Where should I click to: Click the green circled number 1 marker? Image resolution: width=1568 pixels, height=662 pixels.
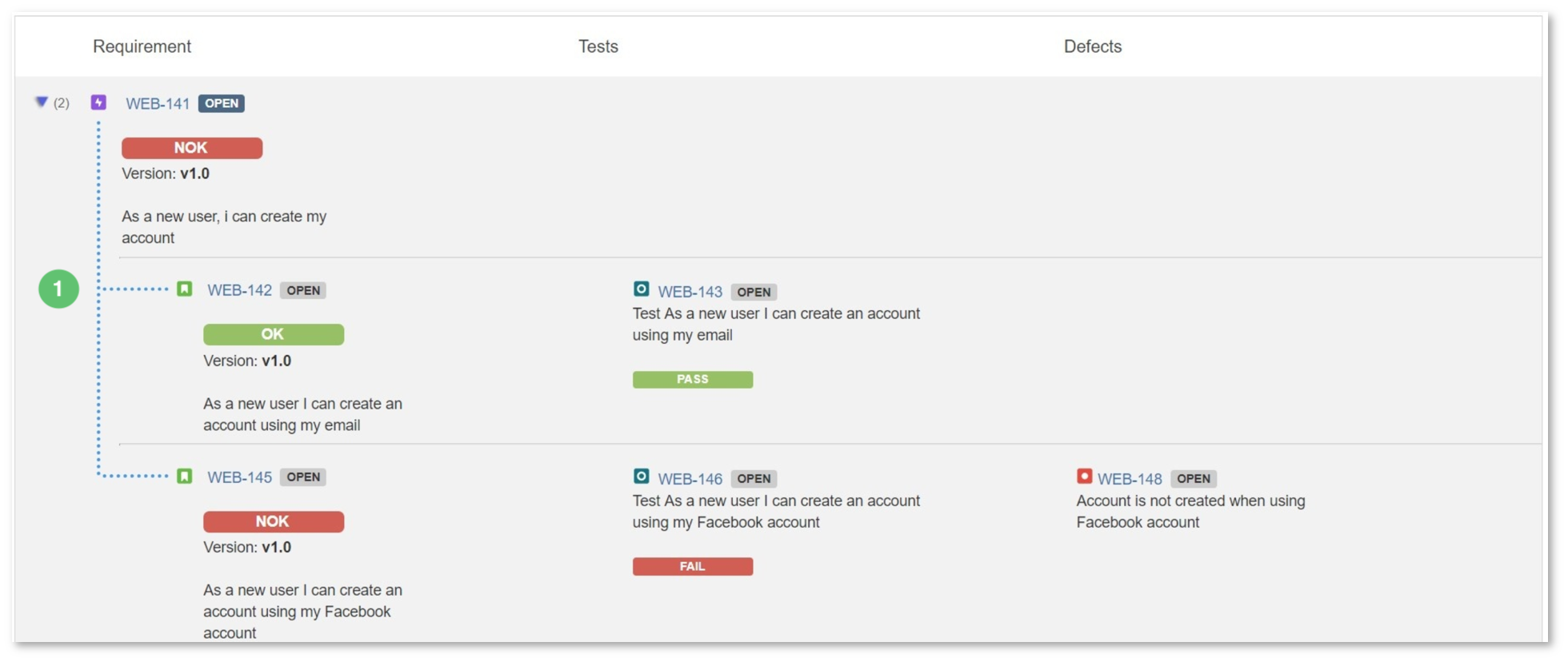click(58, 289)
